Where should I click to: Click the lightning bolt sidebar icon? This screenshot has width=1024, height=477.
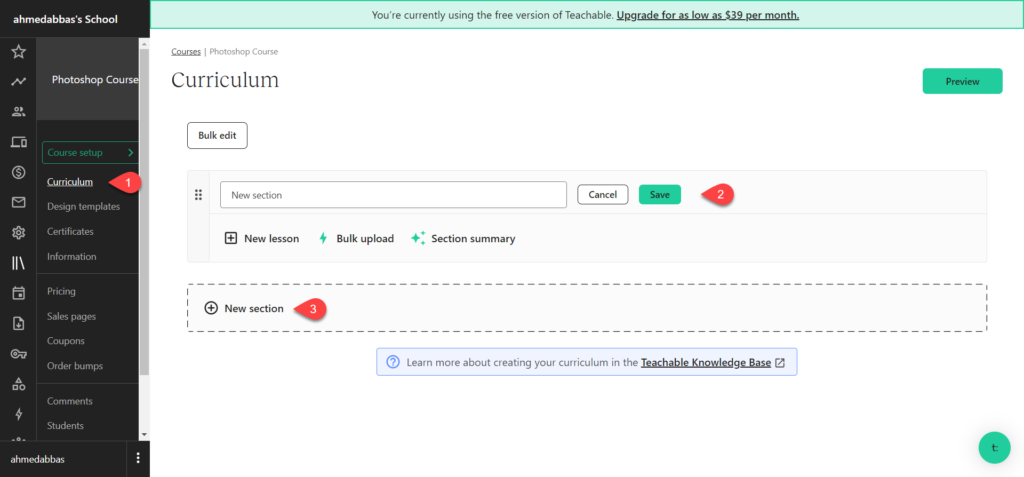tap(18, 414)
